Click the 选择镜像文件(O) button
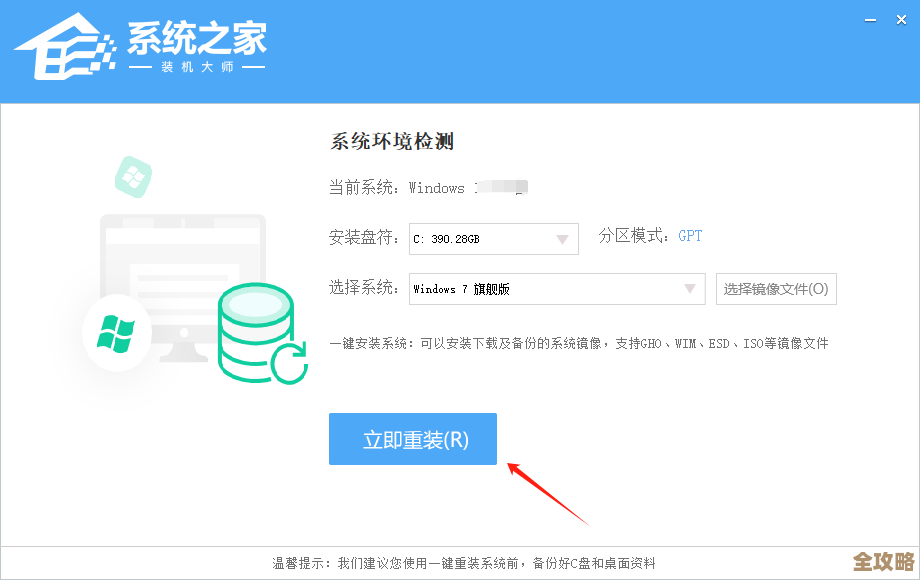920x580 pixels. (x=776, y=289)
